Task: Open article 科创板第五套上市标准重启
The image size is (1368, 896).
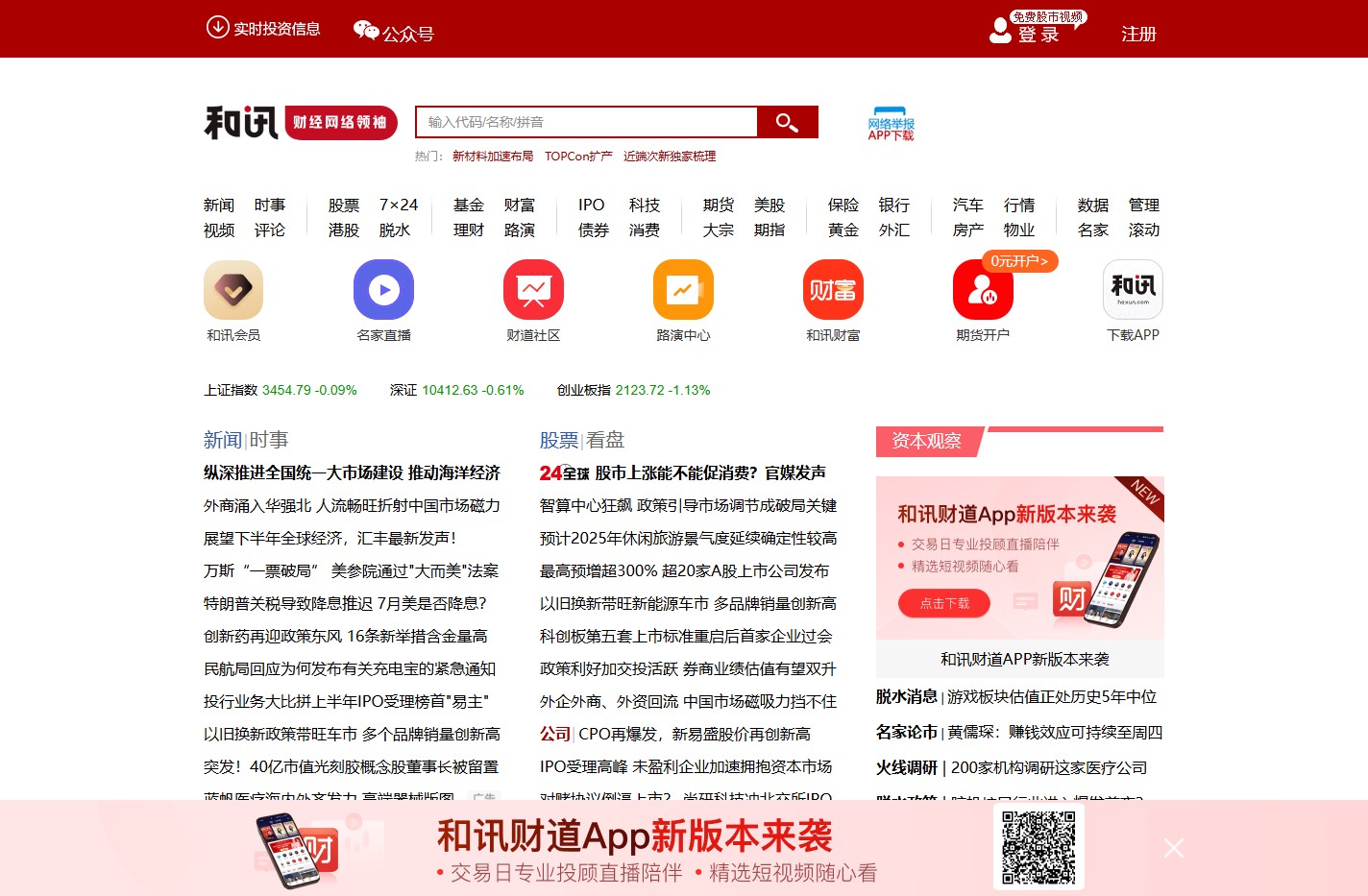Action: point(686,636)
